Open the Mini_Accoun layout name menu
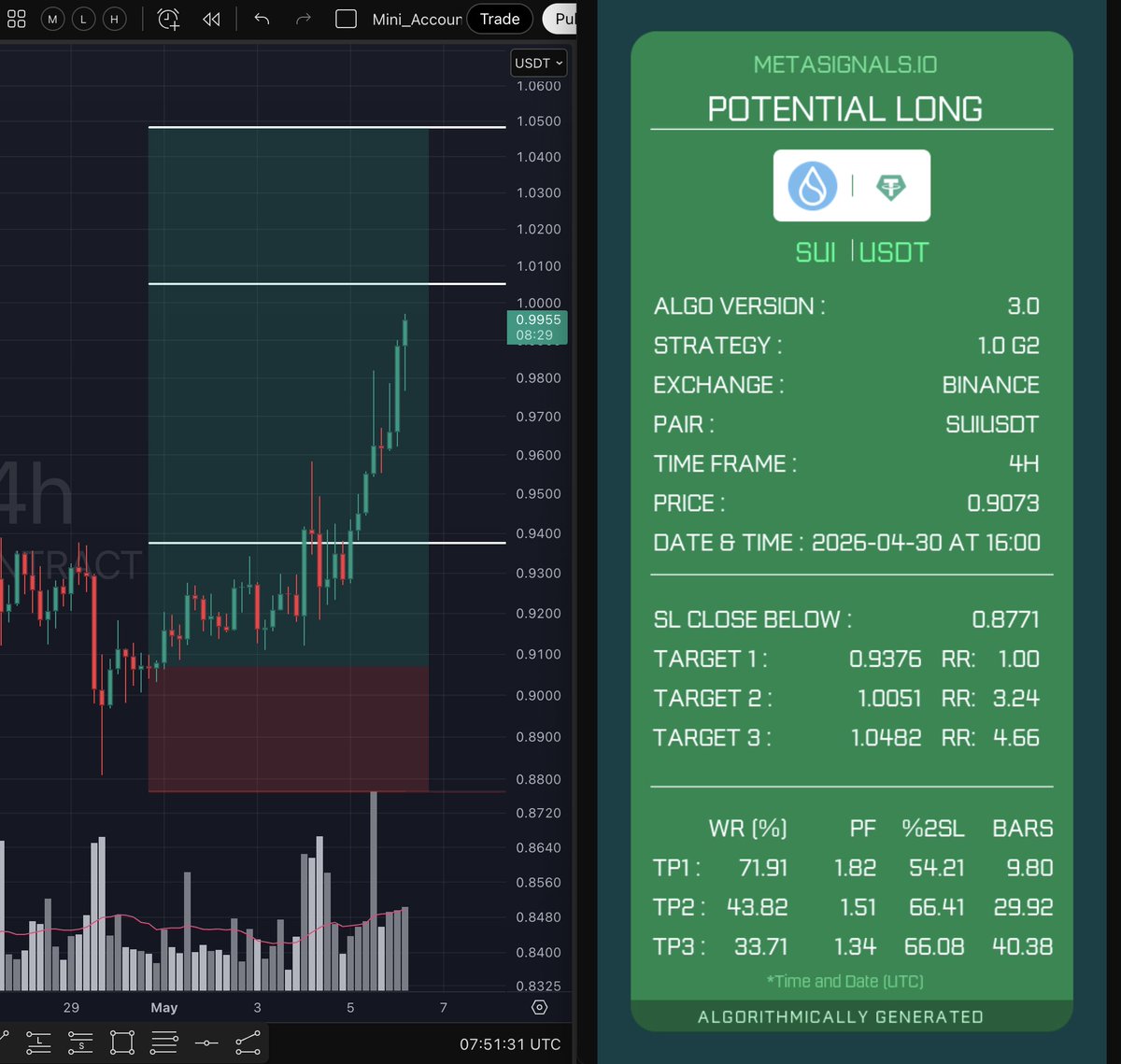 coord(417,19)
